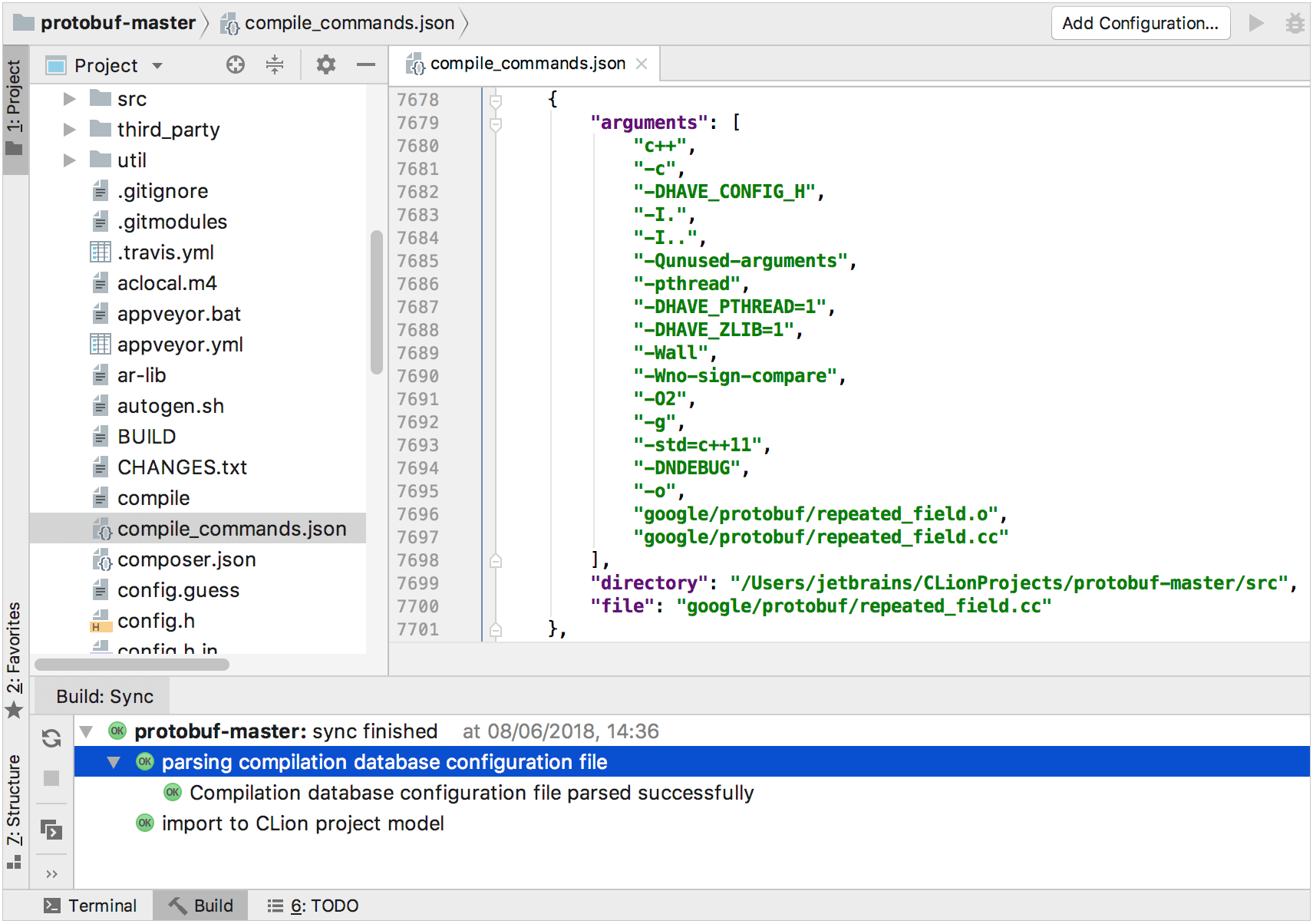The height and width of the screenshot is (924, 1313).
Task: Hide the Project panel with minus icon
Action: (366, 64)
